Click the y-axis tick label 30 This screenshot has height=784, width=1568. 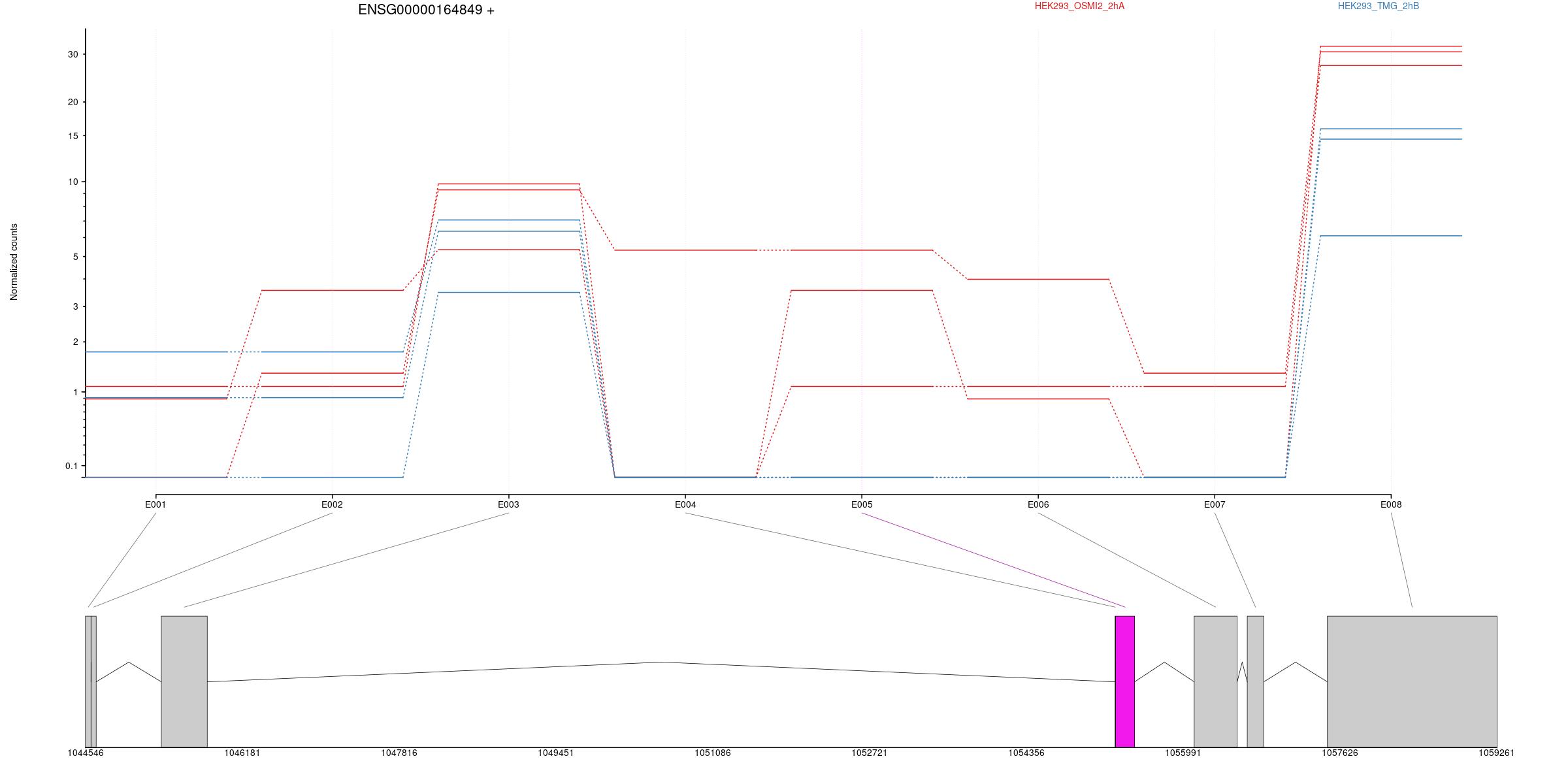(x=73, y=55)
